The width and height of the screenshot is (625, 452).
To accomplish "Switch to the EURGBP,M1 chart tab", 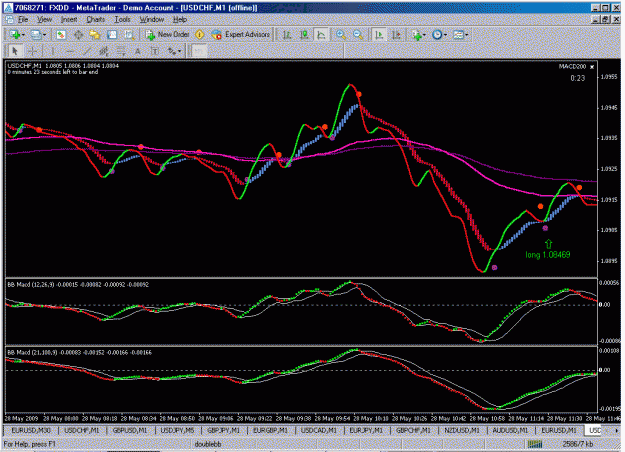I will tap(270, 430).
